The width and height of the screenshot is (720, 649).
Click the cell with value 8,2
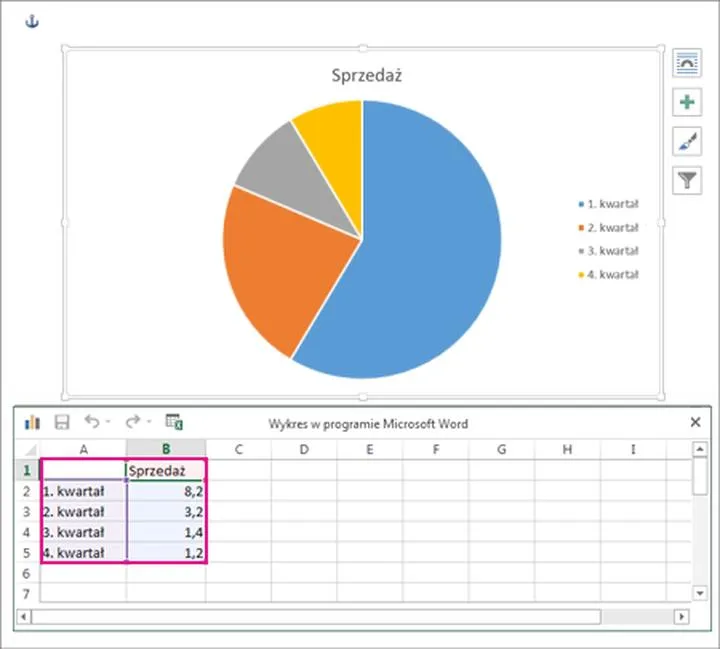166,491
